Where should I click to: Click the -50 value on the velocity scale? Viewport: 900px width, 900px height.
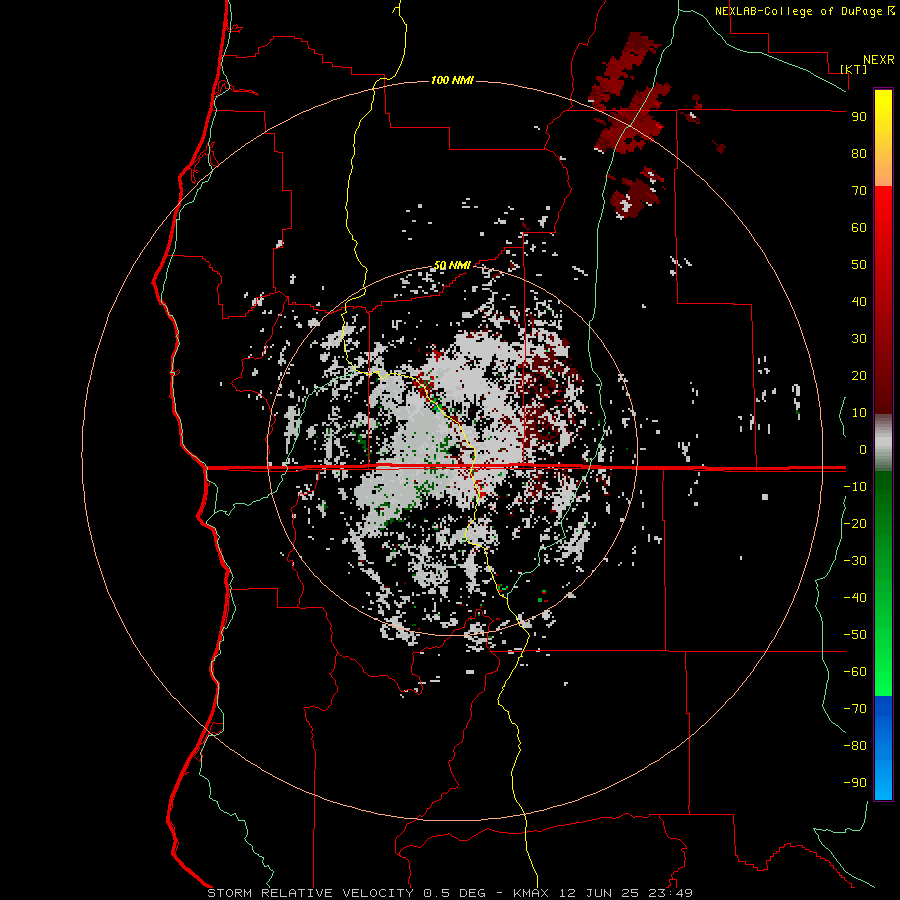(x=855, y=635)
